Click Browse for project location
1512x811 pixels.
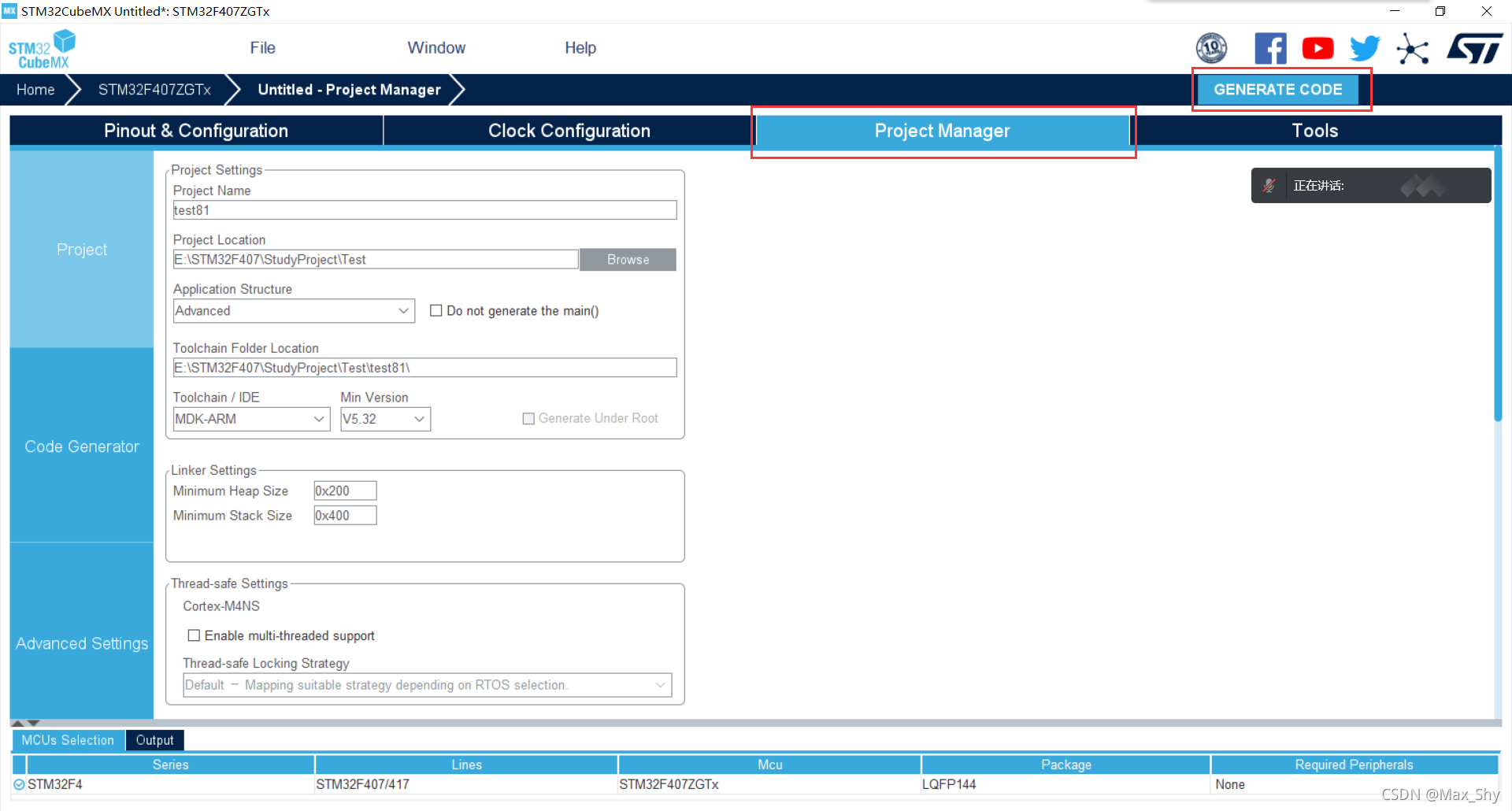click(628, 260)
